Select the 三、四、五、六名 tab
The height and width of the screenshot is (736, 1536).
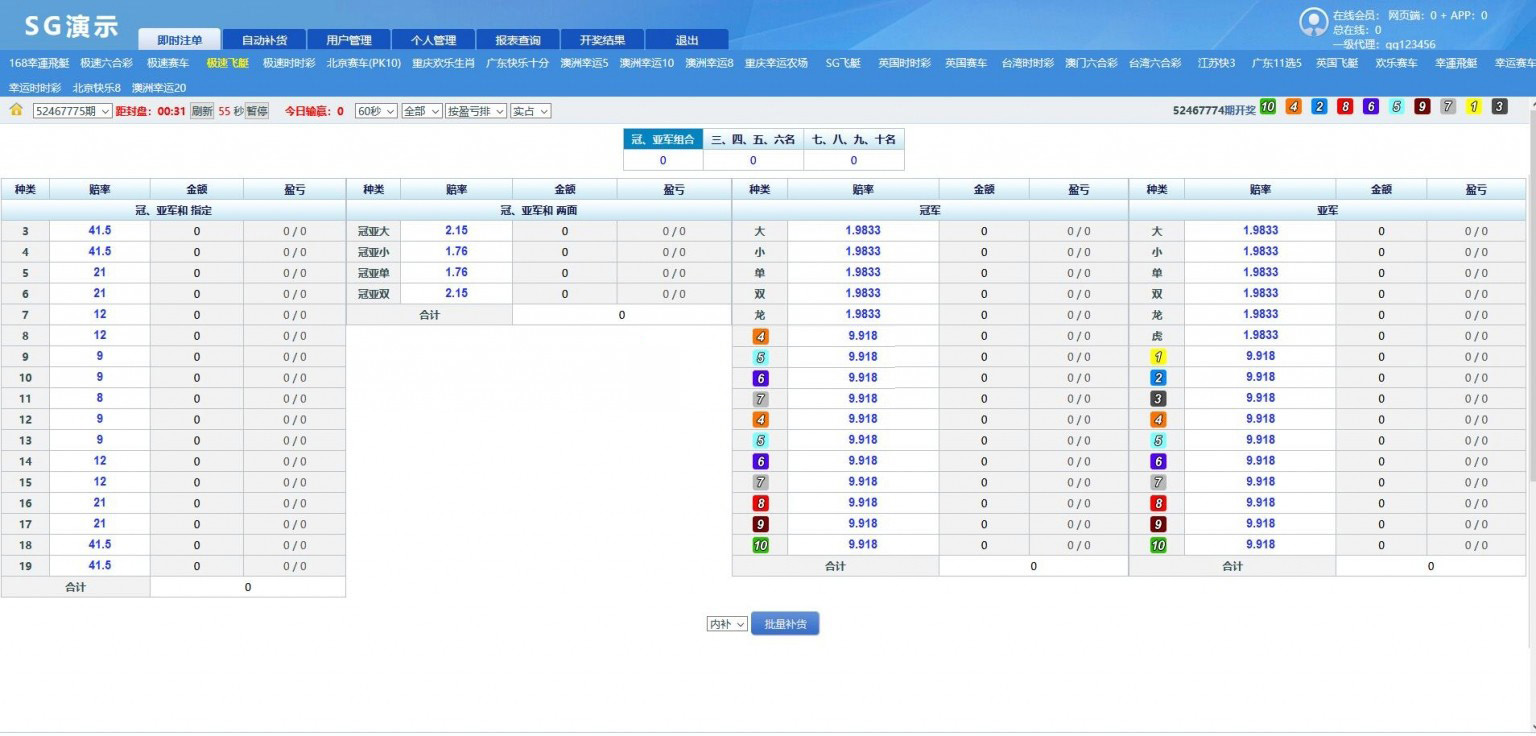pos(753,140)
